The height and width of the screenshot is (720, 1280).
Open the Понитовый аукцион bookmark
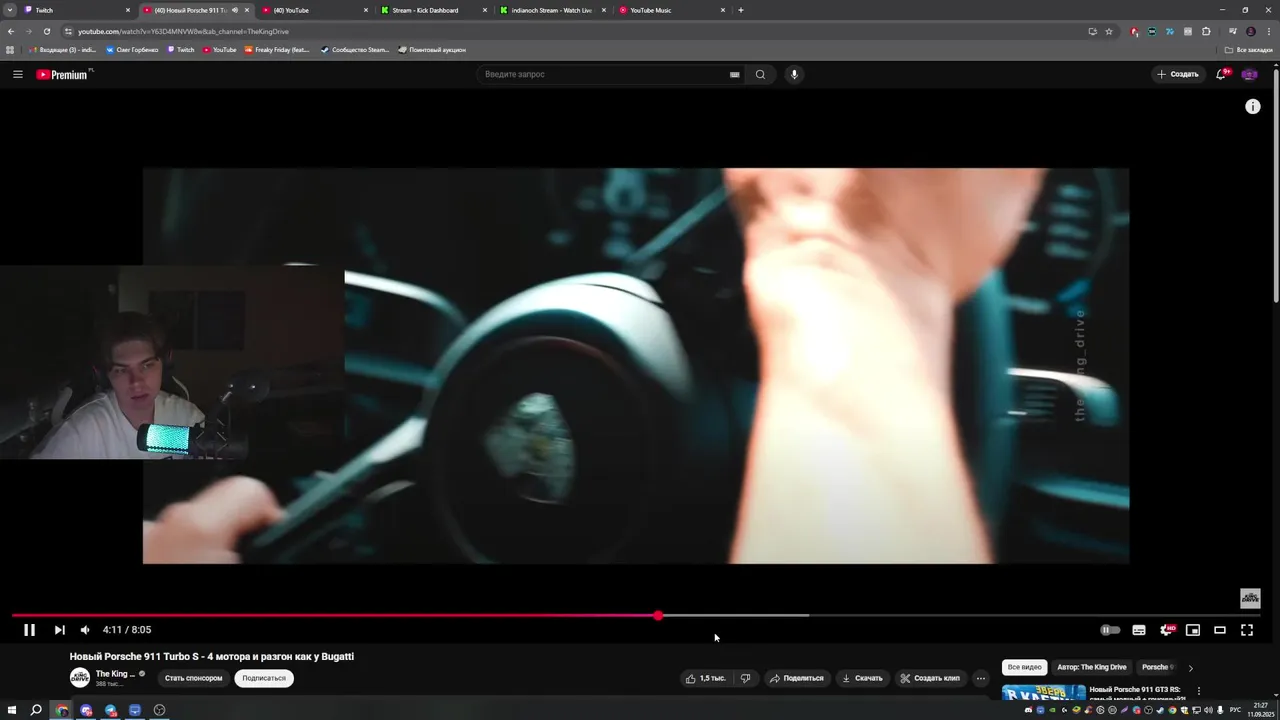[x=432, y=49]
